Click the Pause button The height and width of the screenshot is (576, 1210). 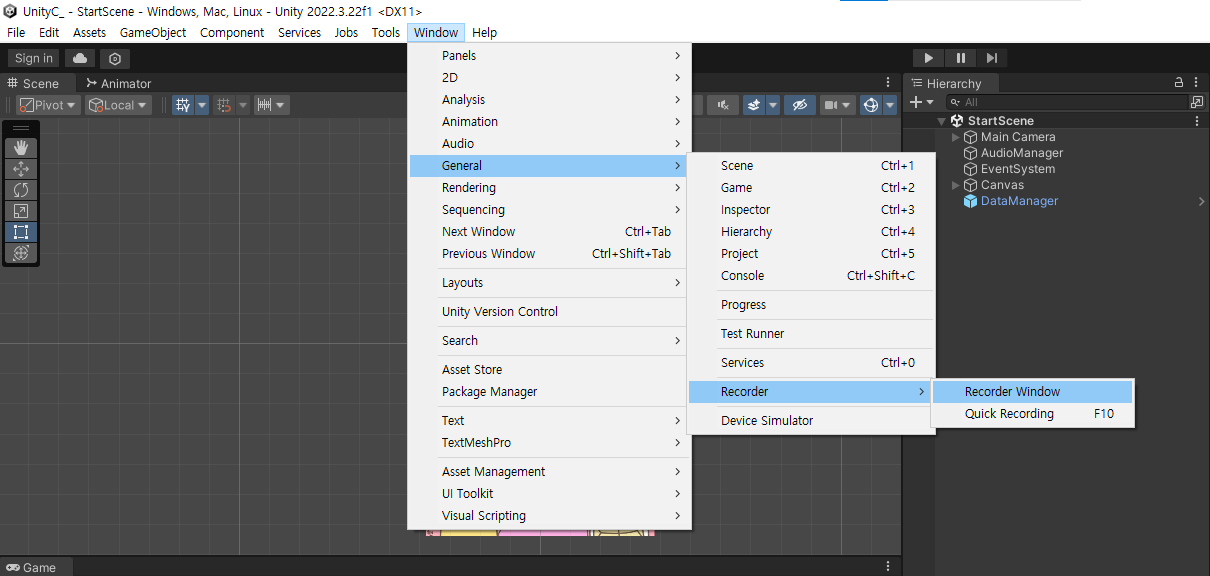coord(960,59)
